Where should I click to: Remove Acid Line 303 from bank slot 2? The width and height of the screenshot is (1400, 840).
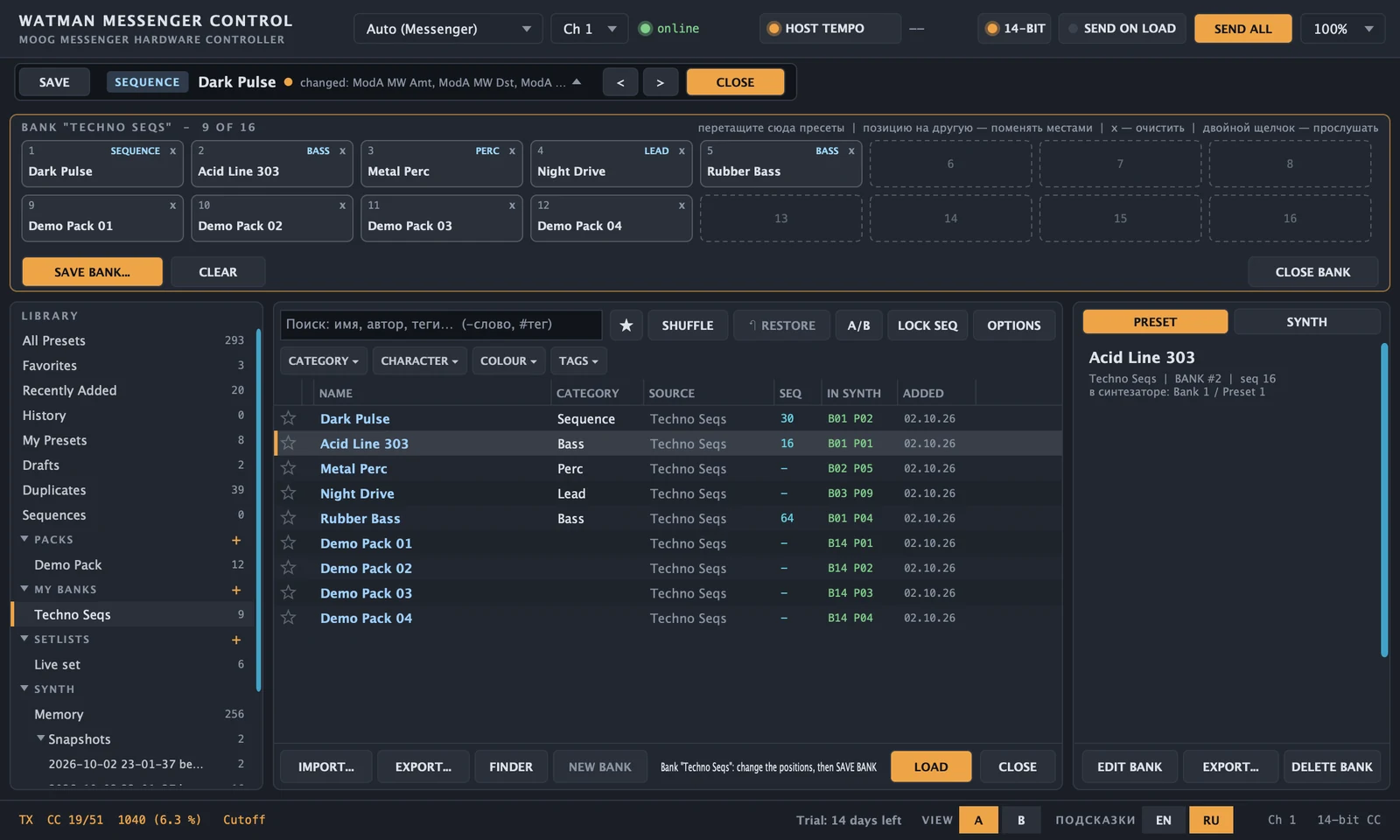point(343,151)
